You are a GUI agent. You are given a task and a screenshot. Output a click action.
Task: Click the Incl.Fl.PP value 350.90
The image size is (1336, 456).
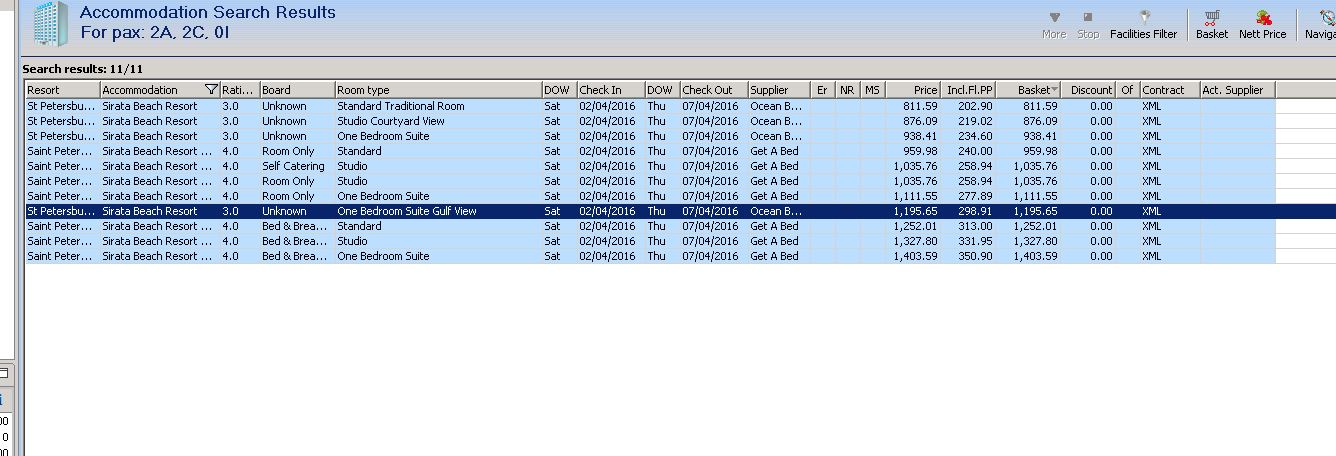pos(975,256)
